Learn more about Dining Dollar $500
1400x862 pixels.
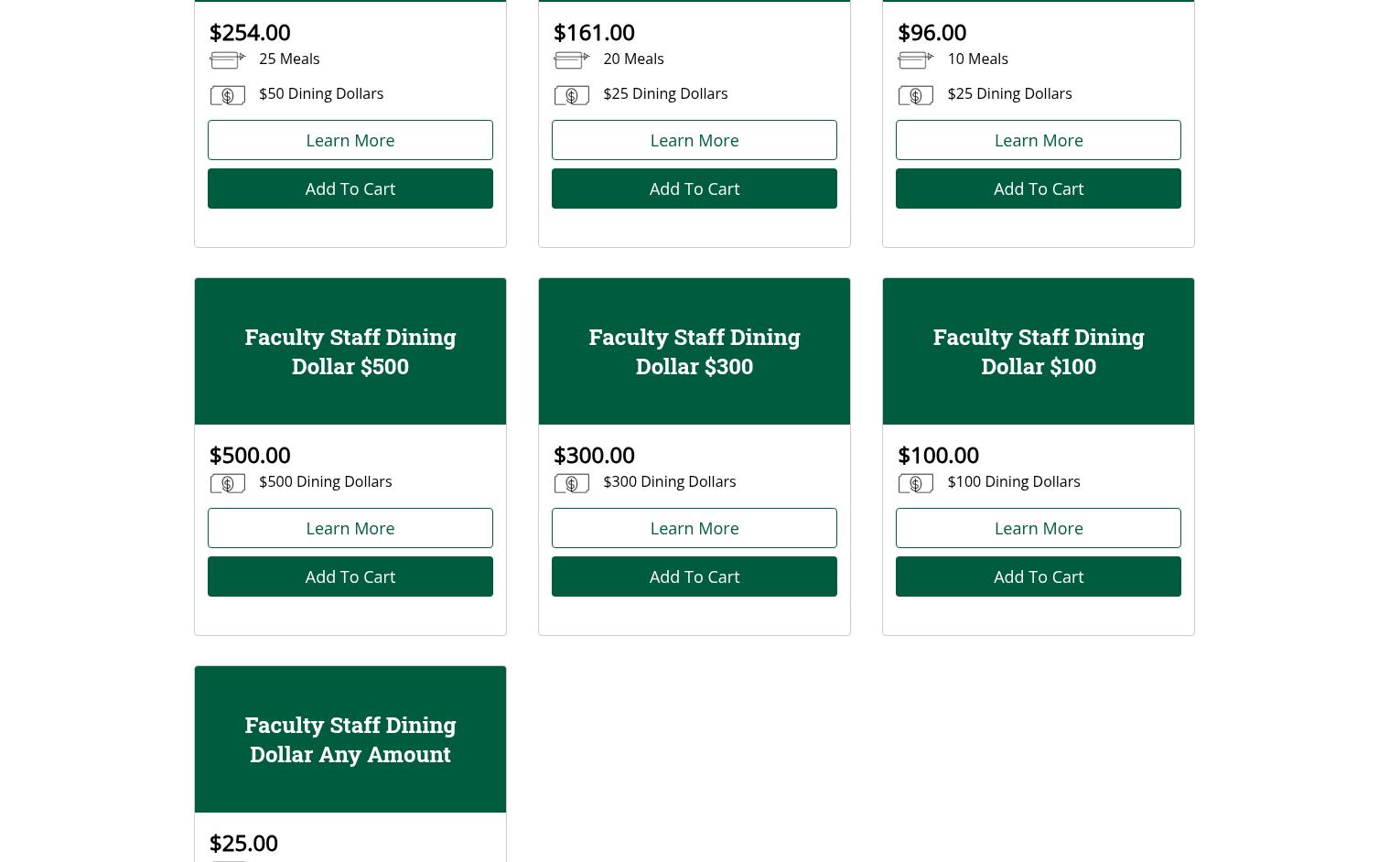[350, 528]
